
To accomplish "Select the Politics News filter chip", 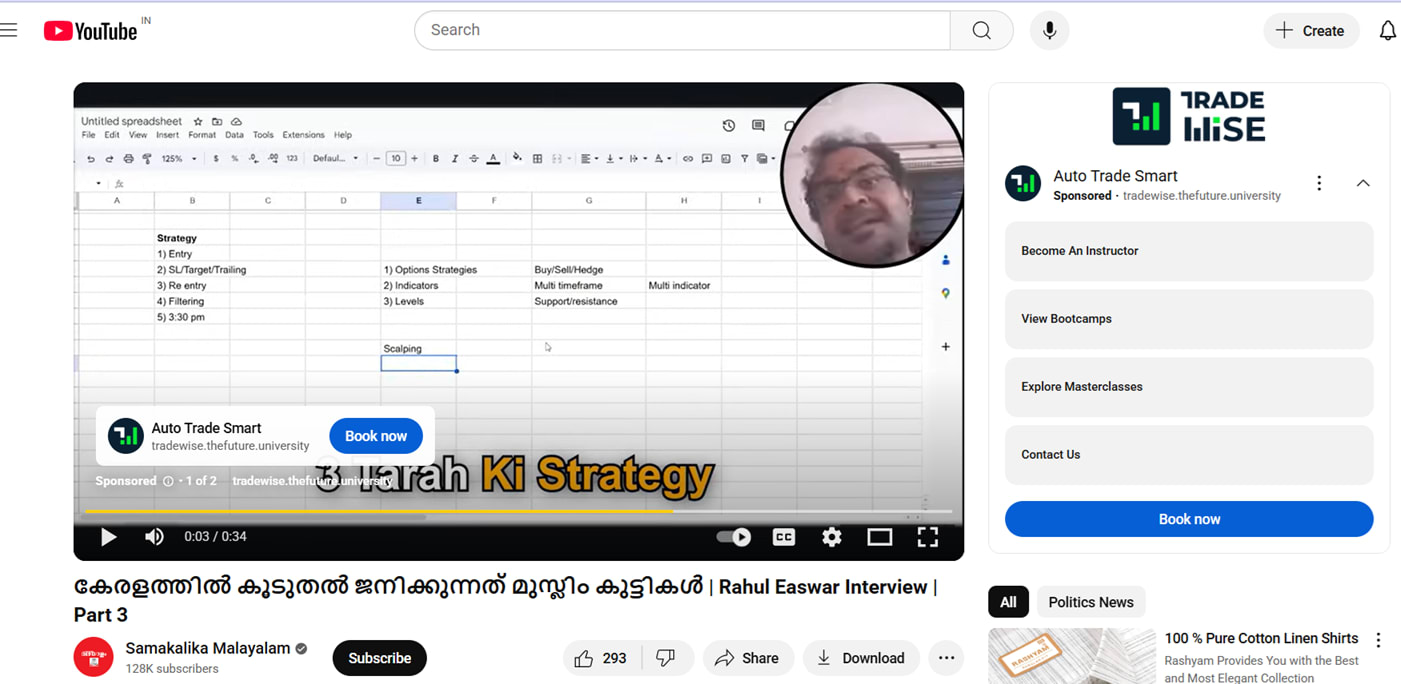I will point(1090,602).
